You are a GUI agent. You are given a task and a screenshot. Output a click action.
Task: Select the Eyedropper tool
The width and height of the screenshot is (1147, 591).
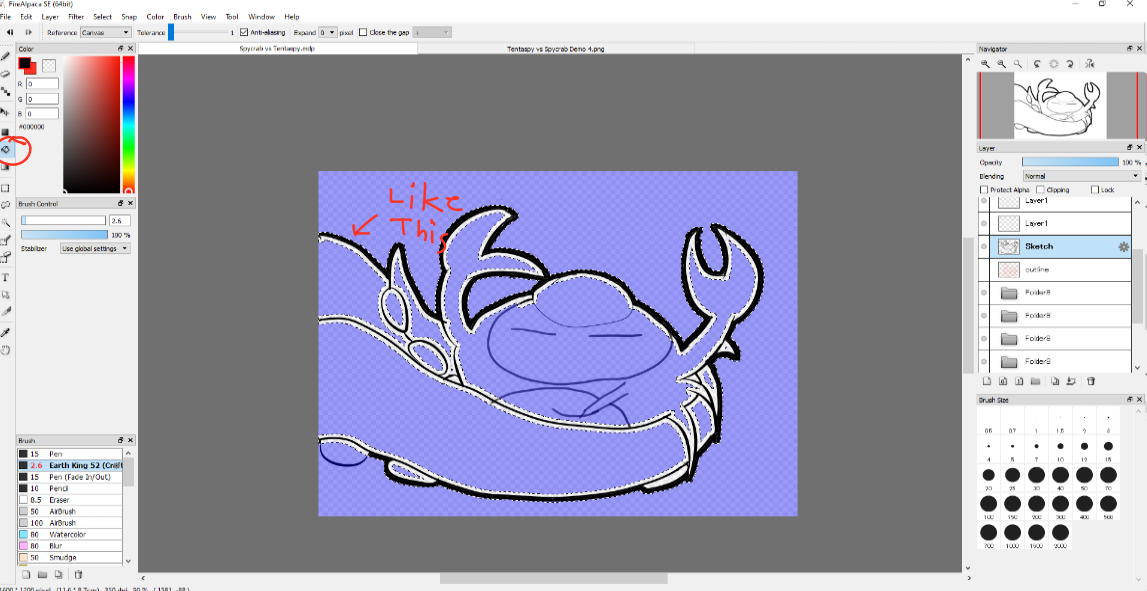[x=5, y=332]
